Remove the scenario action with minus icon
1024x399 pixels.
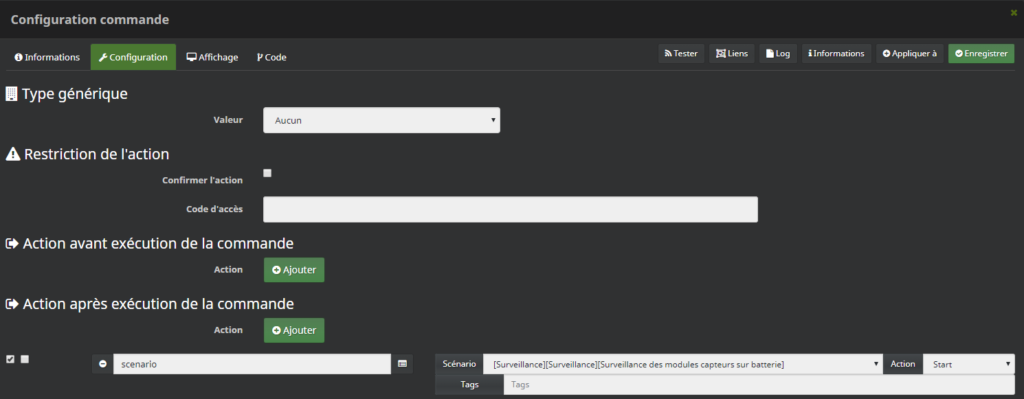point(103,364)
